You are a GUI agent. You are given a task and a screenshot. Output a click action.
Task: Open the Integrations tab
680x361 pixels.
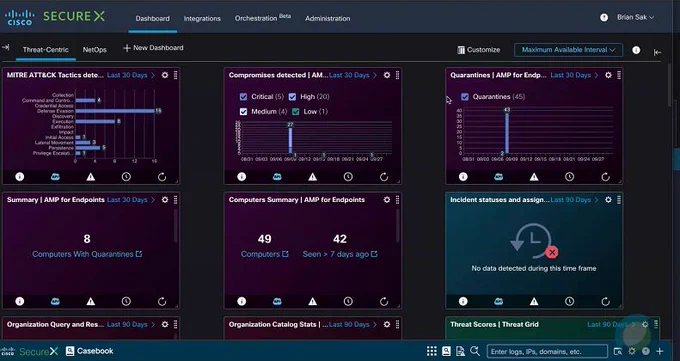202,18
